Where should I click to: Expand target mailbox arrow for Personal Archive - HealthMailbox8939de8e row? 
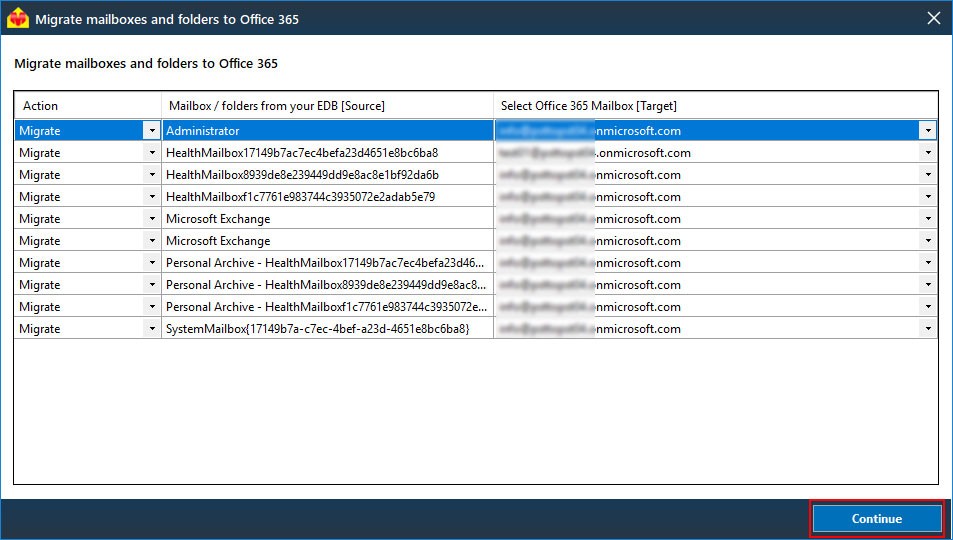tap(928, 285)
